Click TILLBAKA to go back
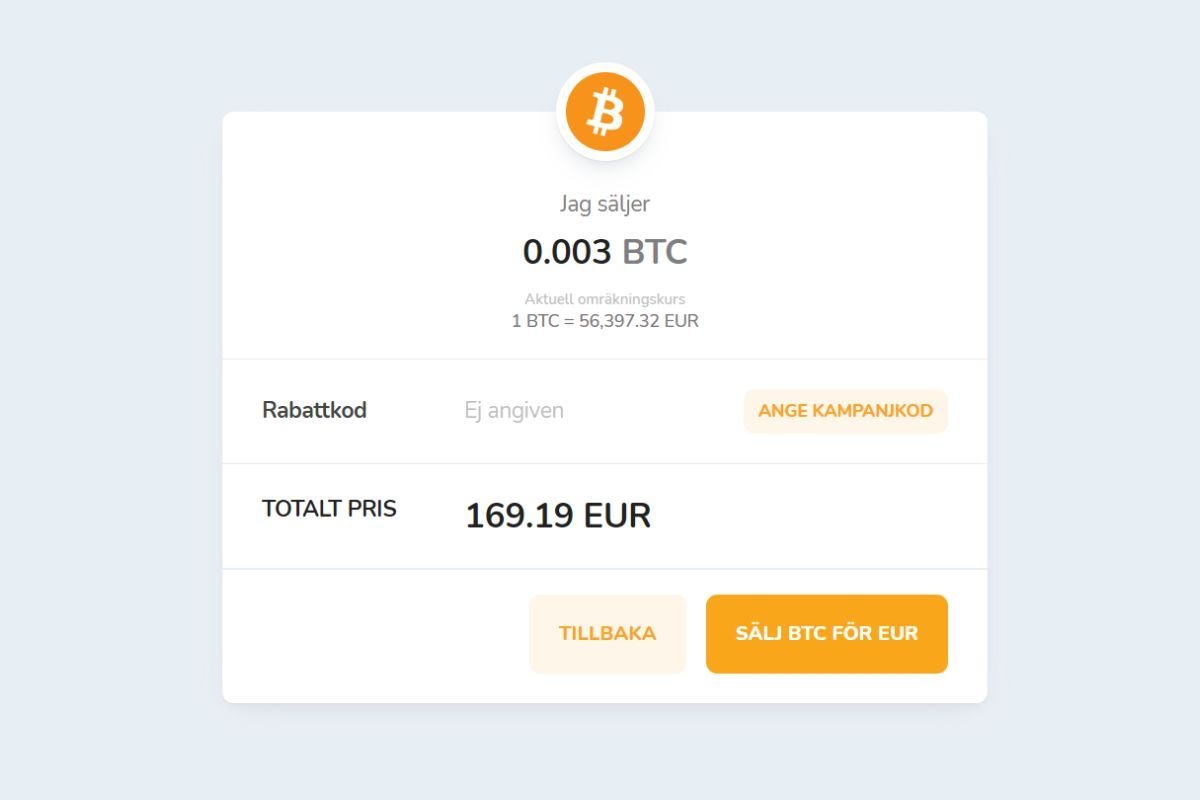 click(607, 633)
